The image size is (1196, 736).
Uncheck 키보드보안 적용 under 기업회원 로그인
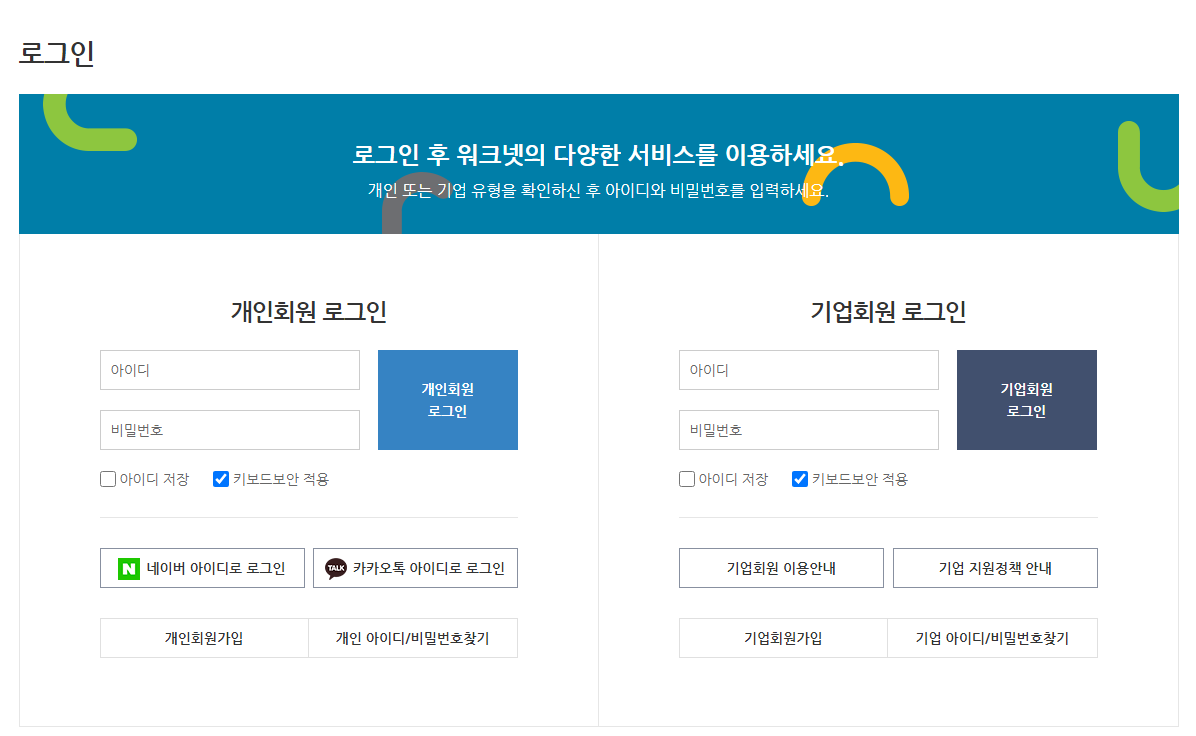[x=799, y=479]
